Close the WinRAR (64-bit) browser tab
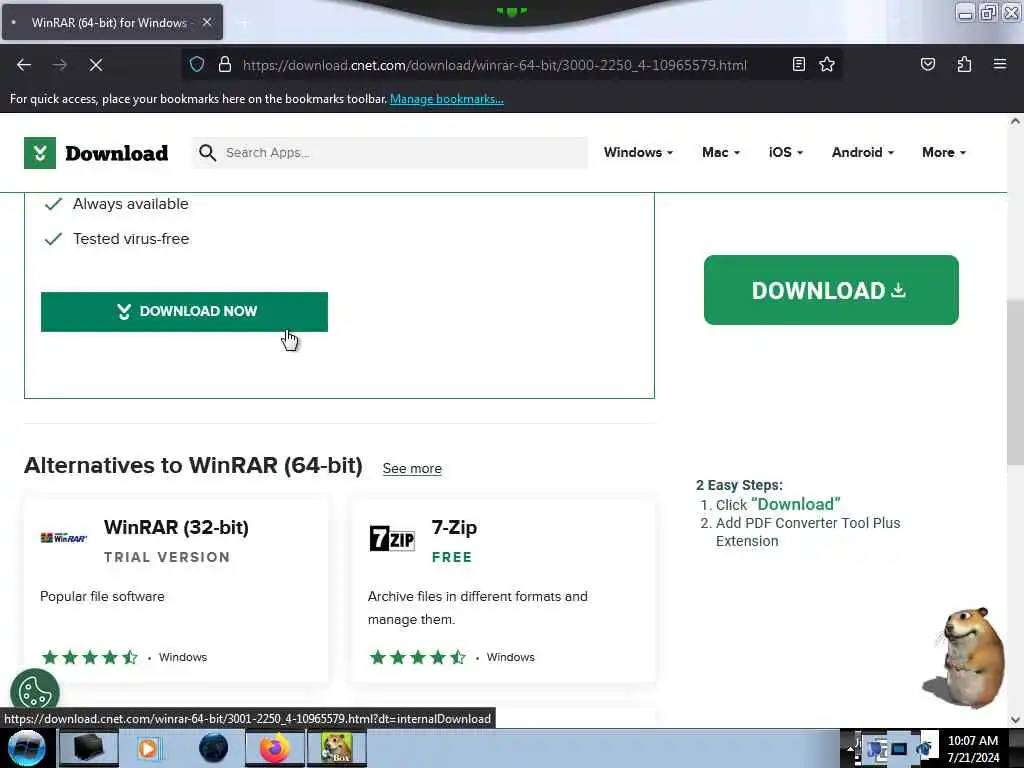The image size is (1024, 768). click(207, 22)
